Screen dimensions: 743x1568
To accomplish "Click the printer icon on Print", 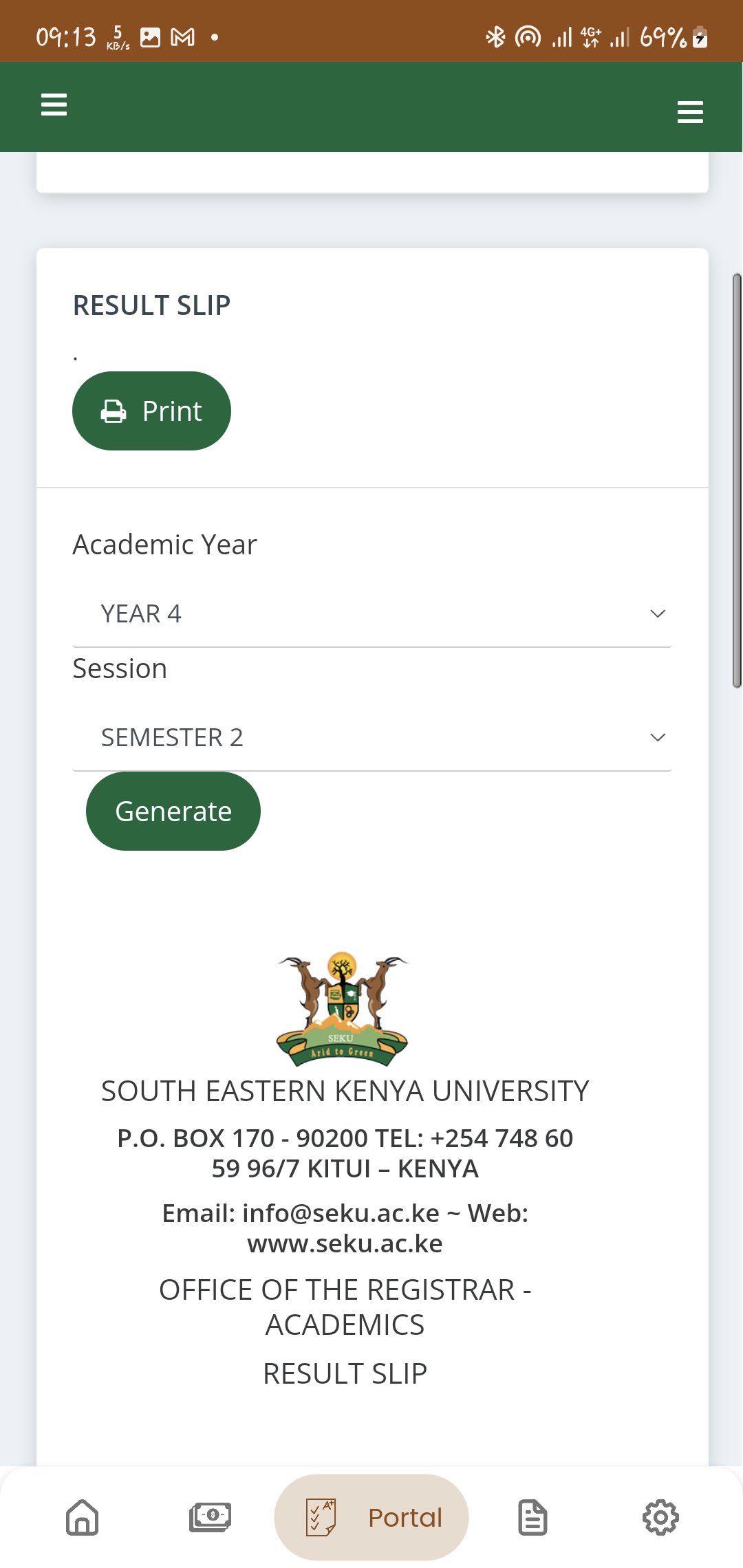I will tap(114, 411).
